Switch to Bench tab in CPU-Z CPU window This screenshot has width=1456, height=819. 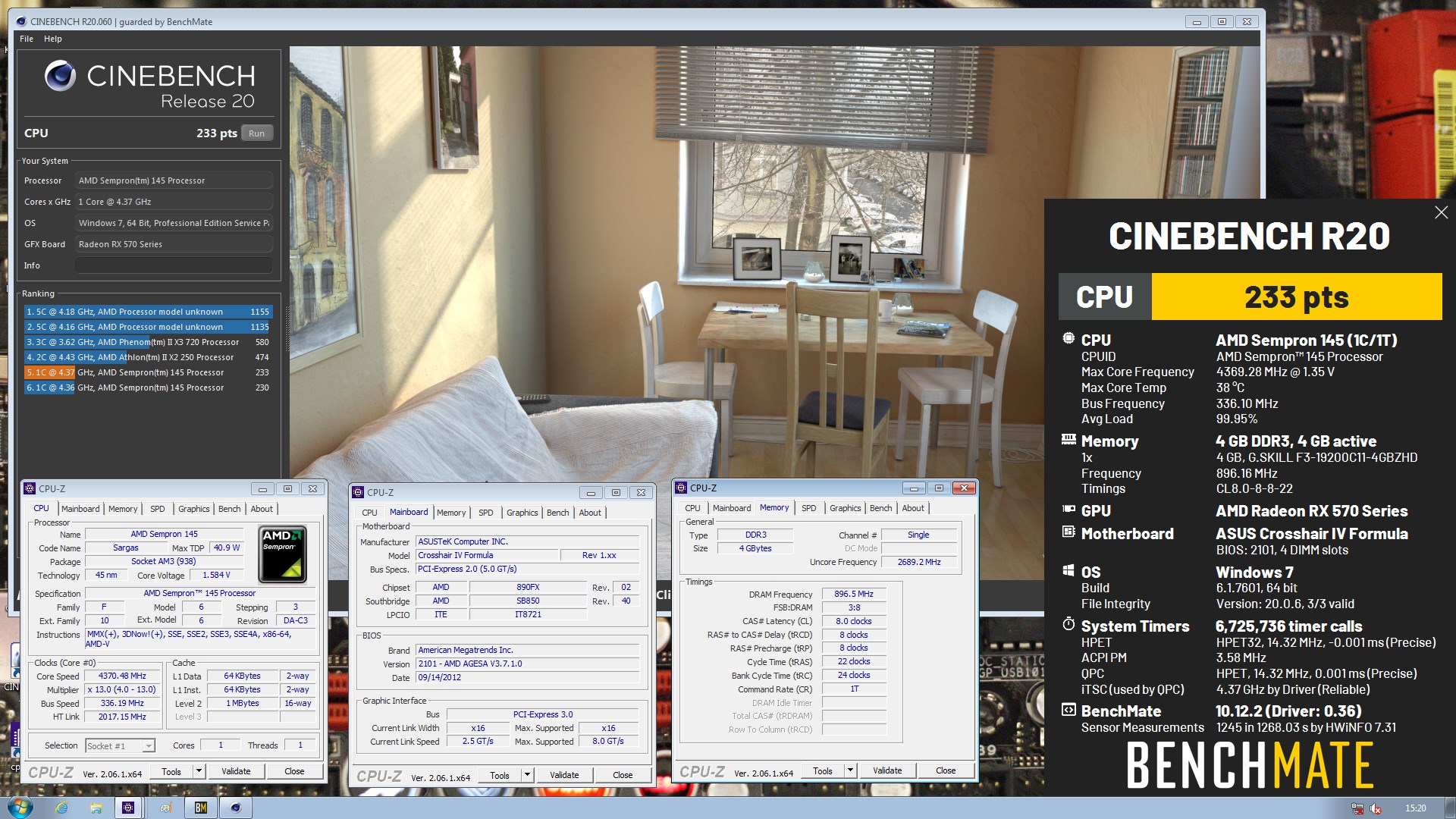coord(229,509)
